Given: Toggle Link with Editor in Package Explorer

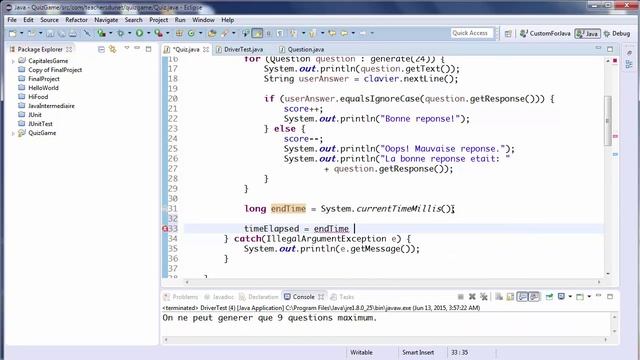Looking at the screenshot, I should tap(113, 49).
